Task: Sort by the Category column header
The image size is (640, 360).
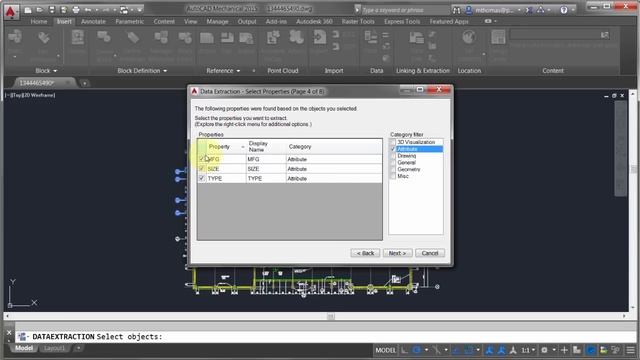Action: (x=334, y=147)
